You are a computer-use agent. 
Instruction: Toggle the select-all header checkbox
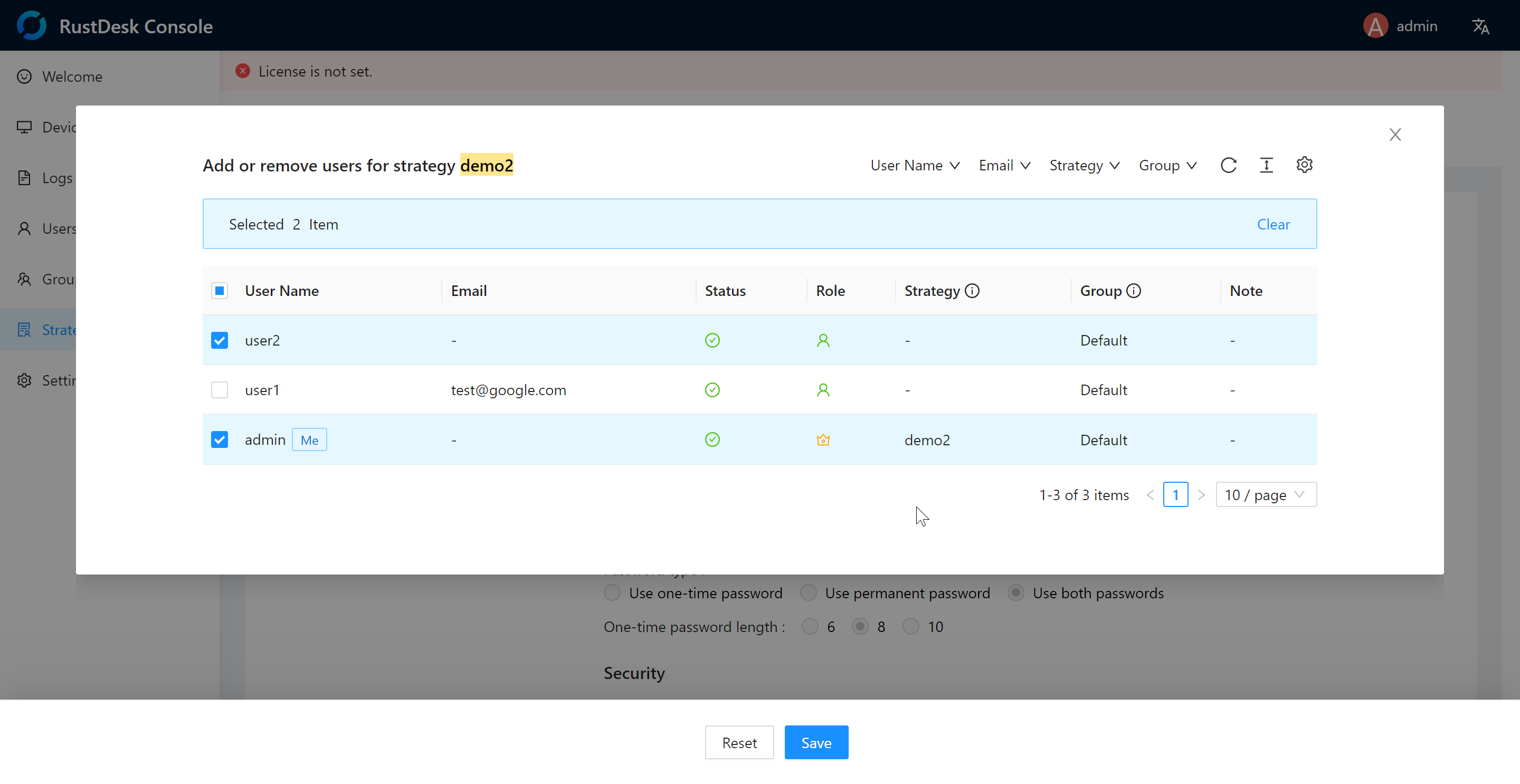tap(220, 291)
